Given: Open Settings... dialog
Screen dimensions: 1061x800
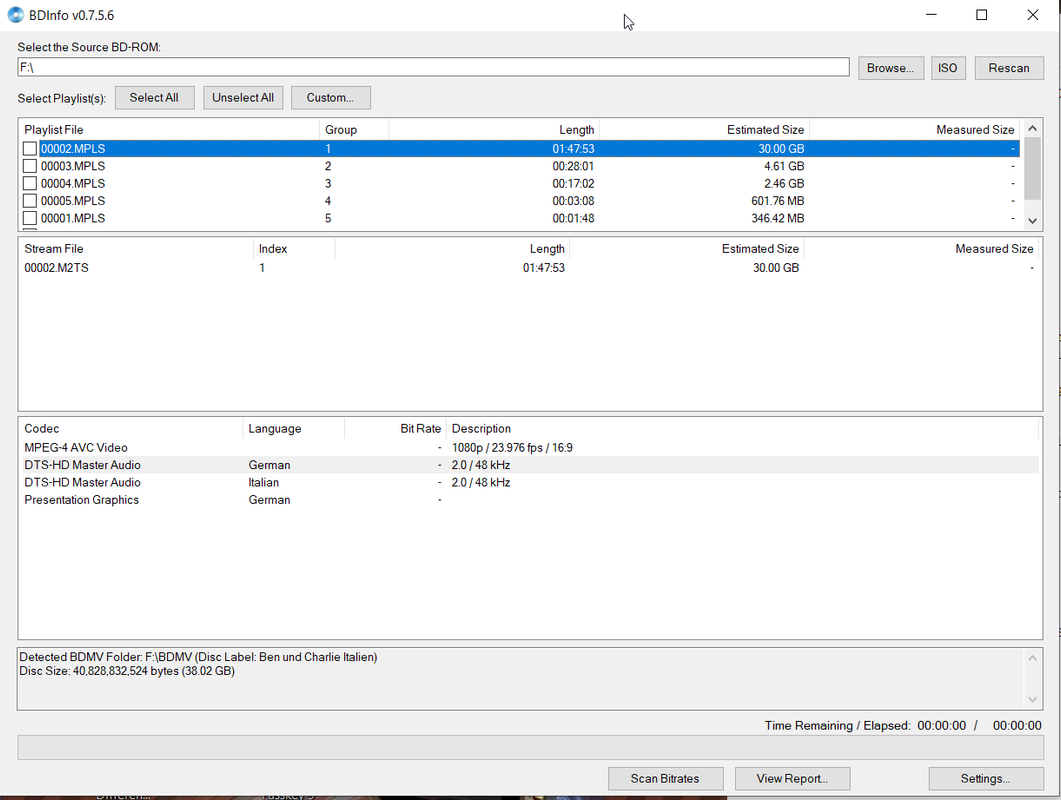Looking at the screenshot, I should click(985, 778).
